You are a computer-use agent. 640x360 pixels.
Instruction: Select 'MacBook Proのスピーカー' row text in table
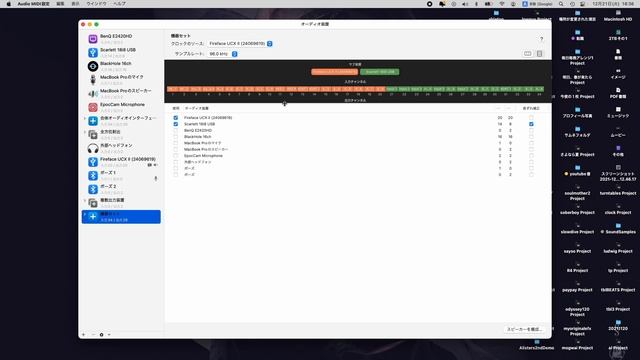point(206,149)
